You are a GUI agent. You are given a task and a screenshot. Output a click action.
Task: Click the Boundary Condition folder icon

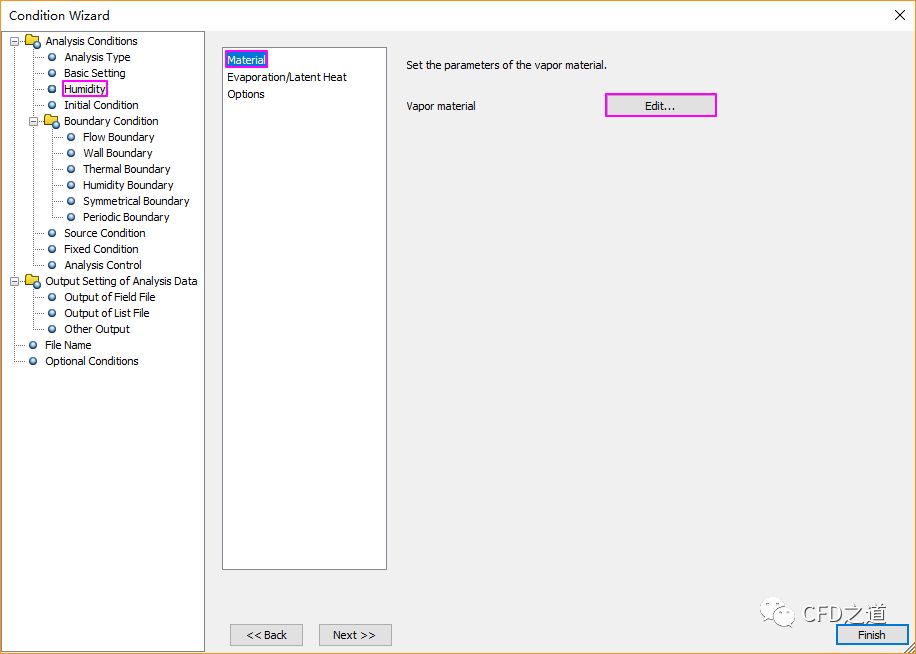pyautogui.click(x=51, y=121)
